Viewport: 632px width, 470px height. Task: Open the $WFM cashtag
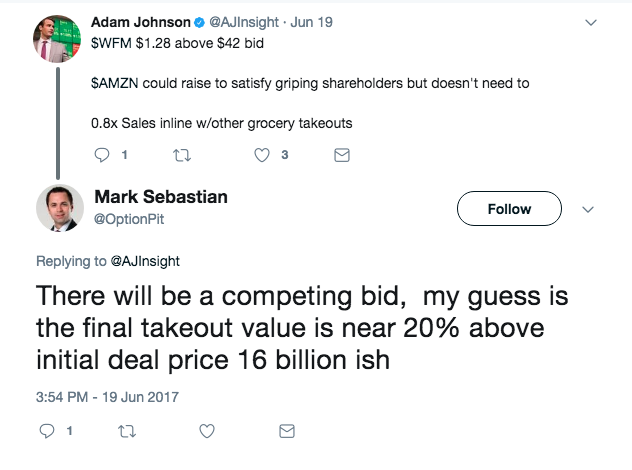coord(111,43)
